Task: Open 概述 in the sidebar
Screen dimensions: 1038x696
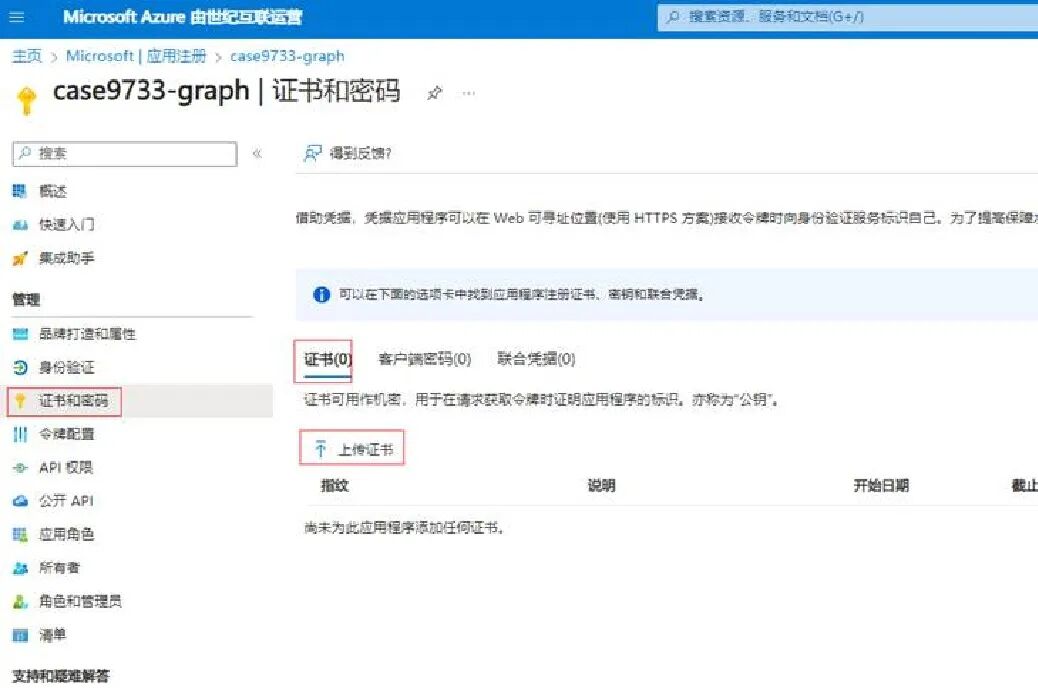Action: click(52, 191)
